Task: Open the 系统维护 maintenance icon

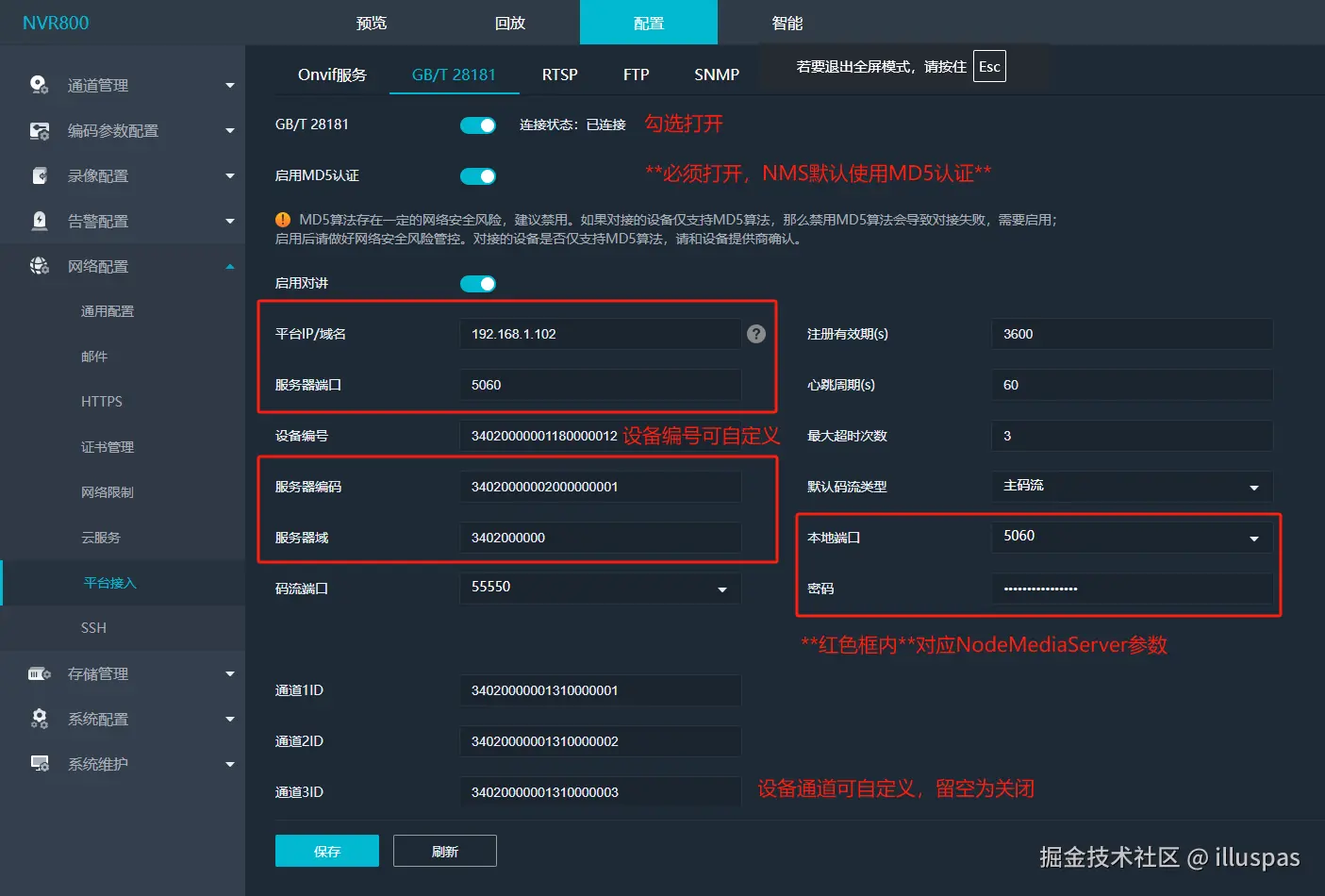Action: (38, 764)
